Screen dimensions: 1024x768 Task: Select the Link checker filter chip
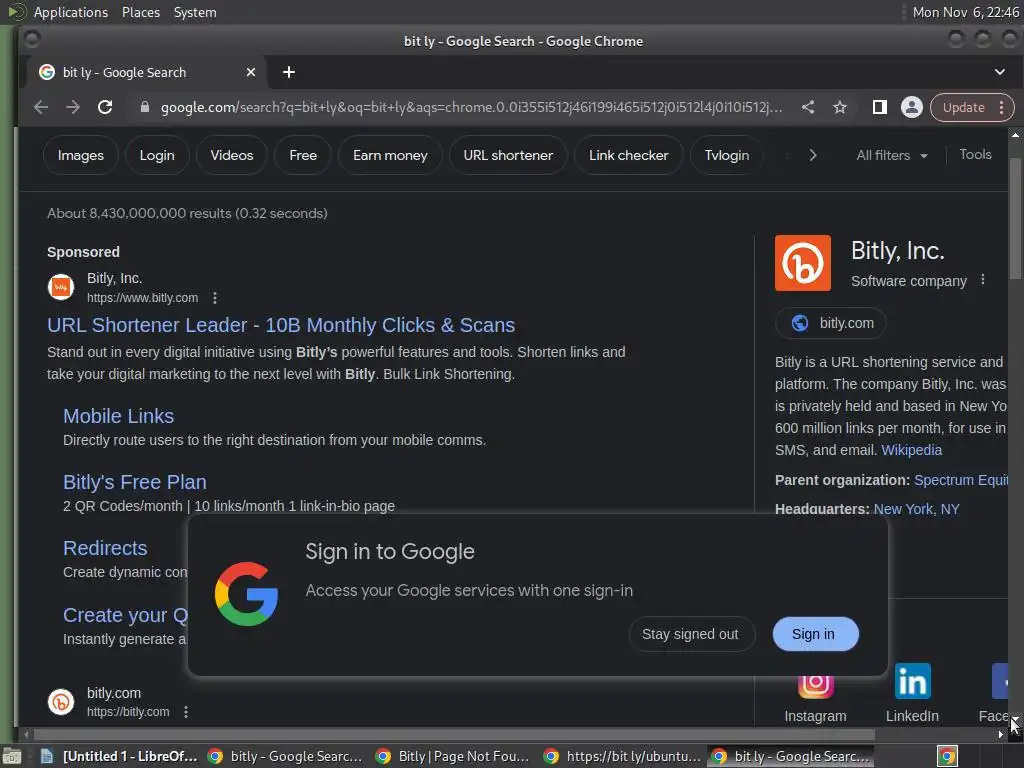pyautogui.click(x=628, y=155)
